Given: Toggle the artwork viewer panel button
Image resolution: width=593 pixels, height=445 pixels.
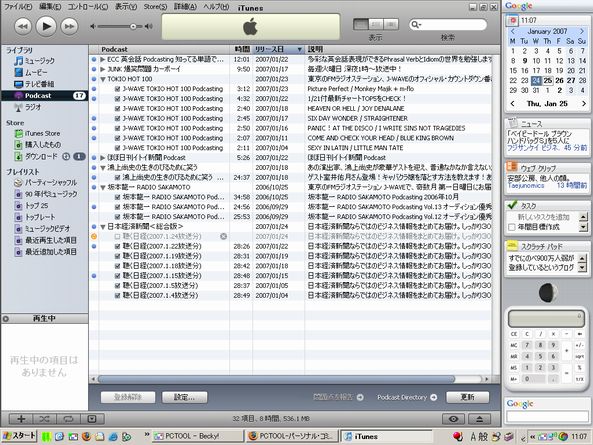Looking at the screenshot, I should (x=92, y=419).
